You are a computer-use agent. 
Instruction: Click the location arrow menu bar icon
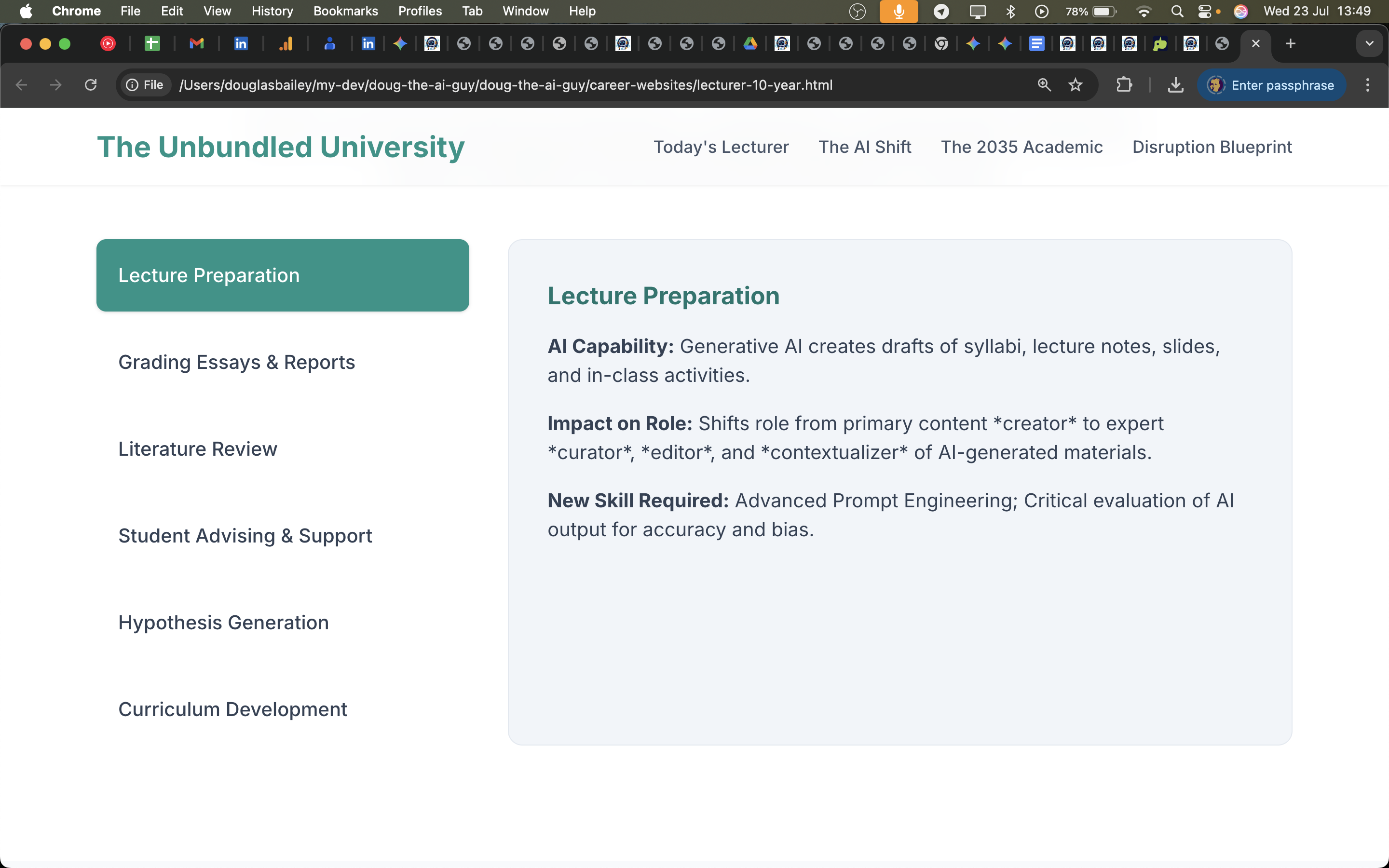[x=941, y=11]
